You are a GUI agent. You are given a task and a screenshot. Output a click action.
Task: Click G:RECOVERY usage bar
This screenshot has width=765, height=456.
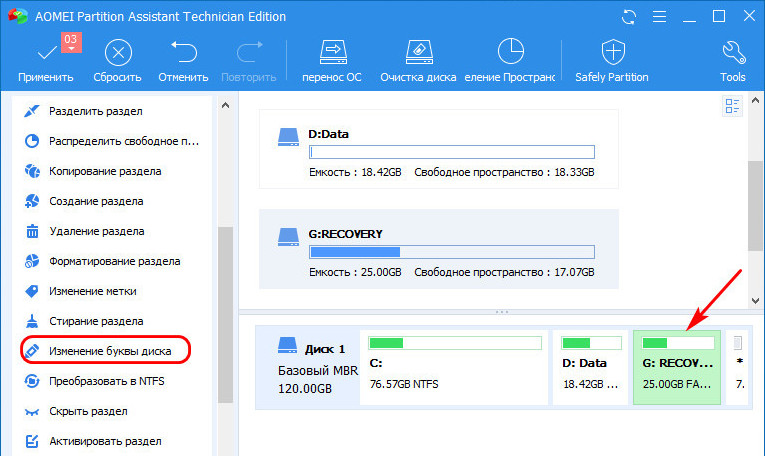pyautogui.click(x=452, y=252)
